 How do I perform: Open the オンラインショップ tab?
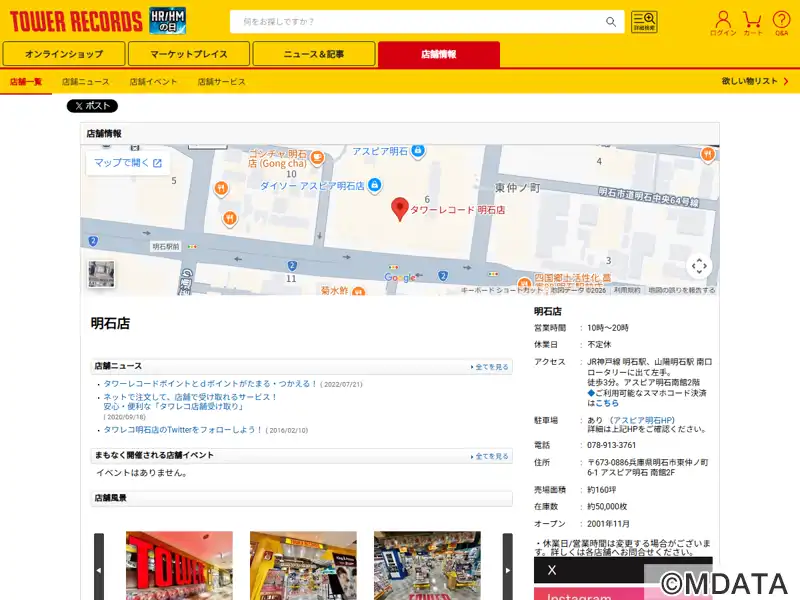pos(64,54)
